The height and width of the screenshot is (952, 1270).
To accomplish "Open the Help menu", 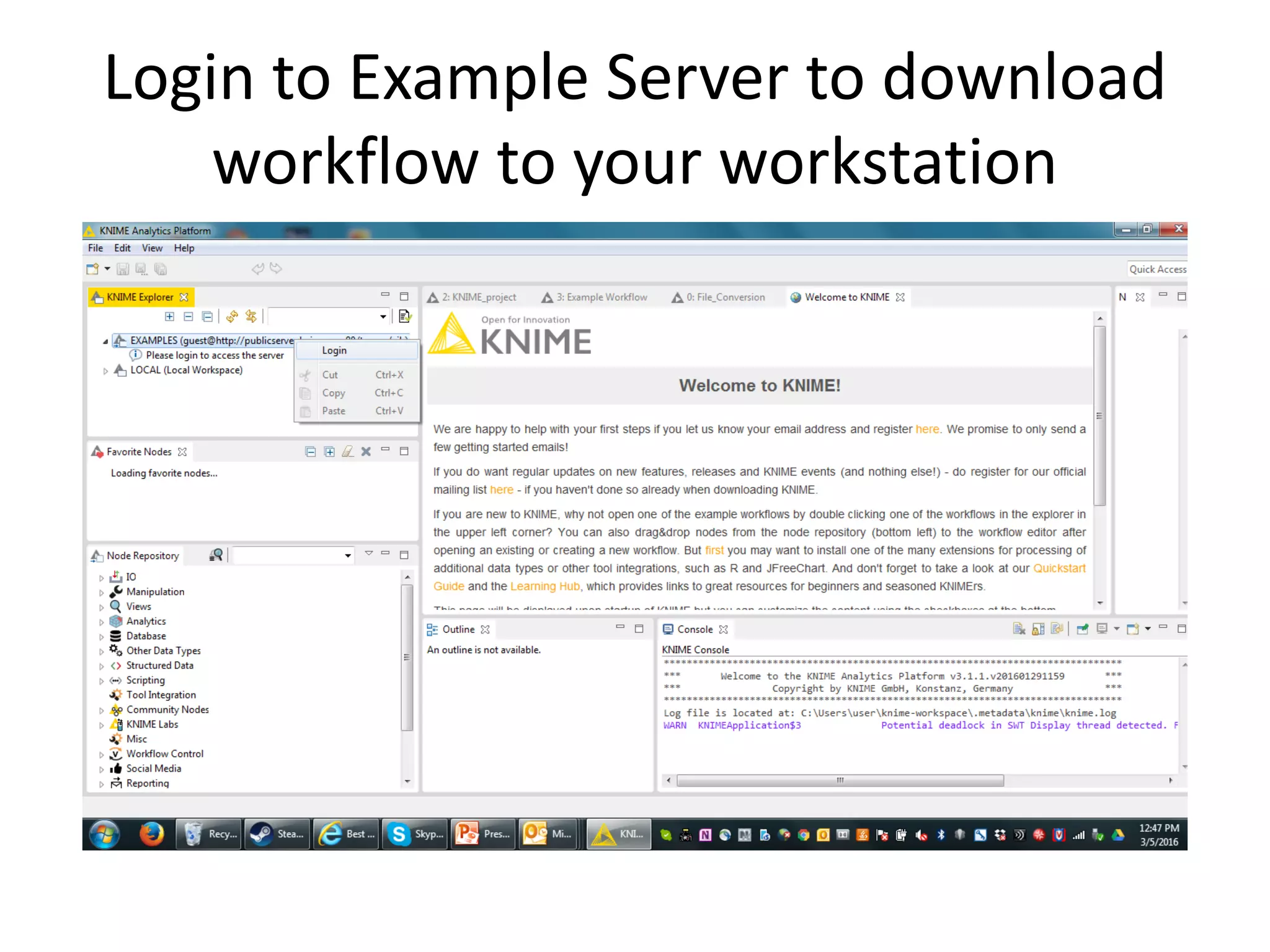I will (x=184, y=248).
